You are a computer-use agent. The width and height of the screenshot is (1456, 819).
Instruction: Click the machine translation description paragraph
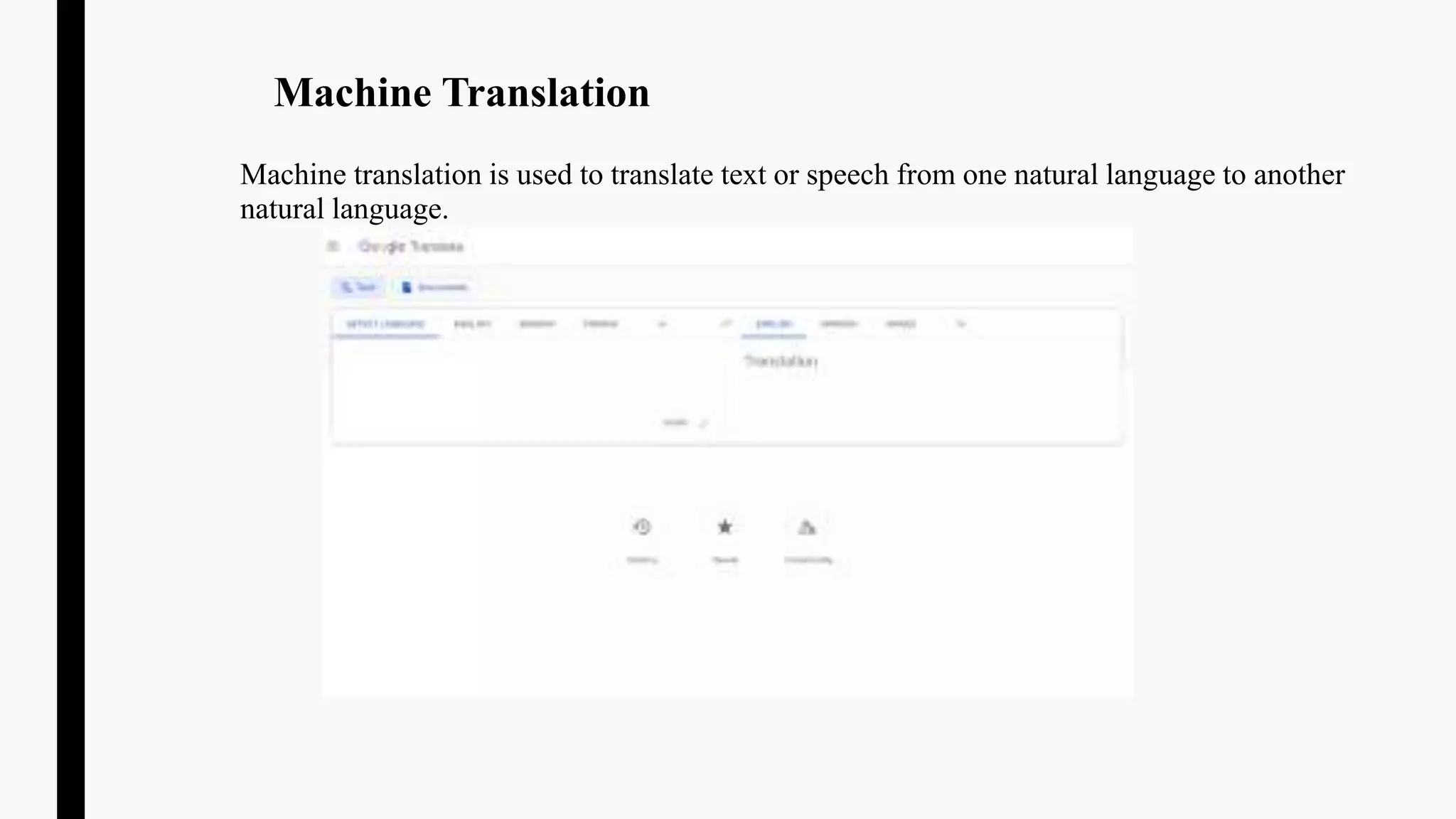792,191
